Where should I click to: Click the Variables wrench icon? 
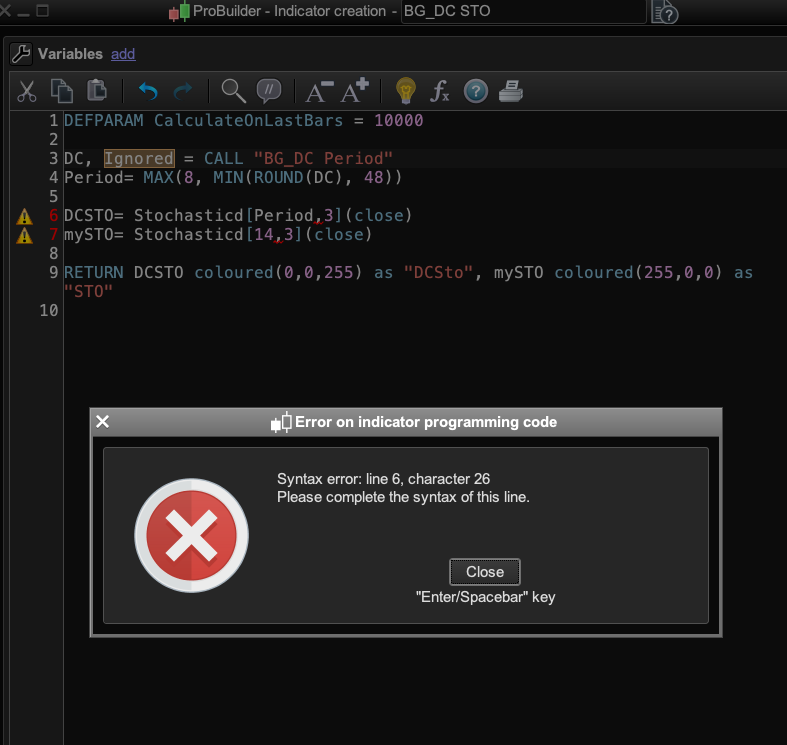pos(21,54)
